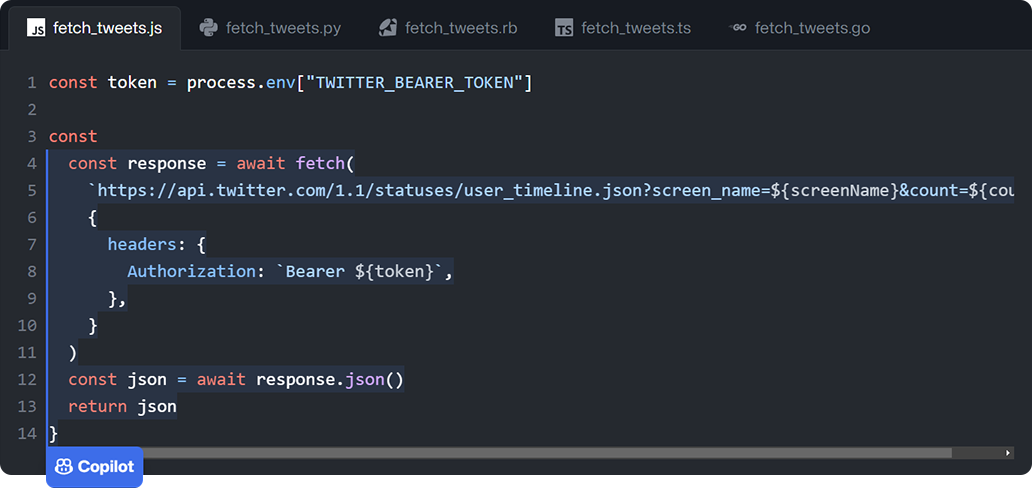Switch to the fetch_tweets.js tab

[x=94, y=28]
